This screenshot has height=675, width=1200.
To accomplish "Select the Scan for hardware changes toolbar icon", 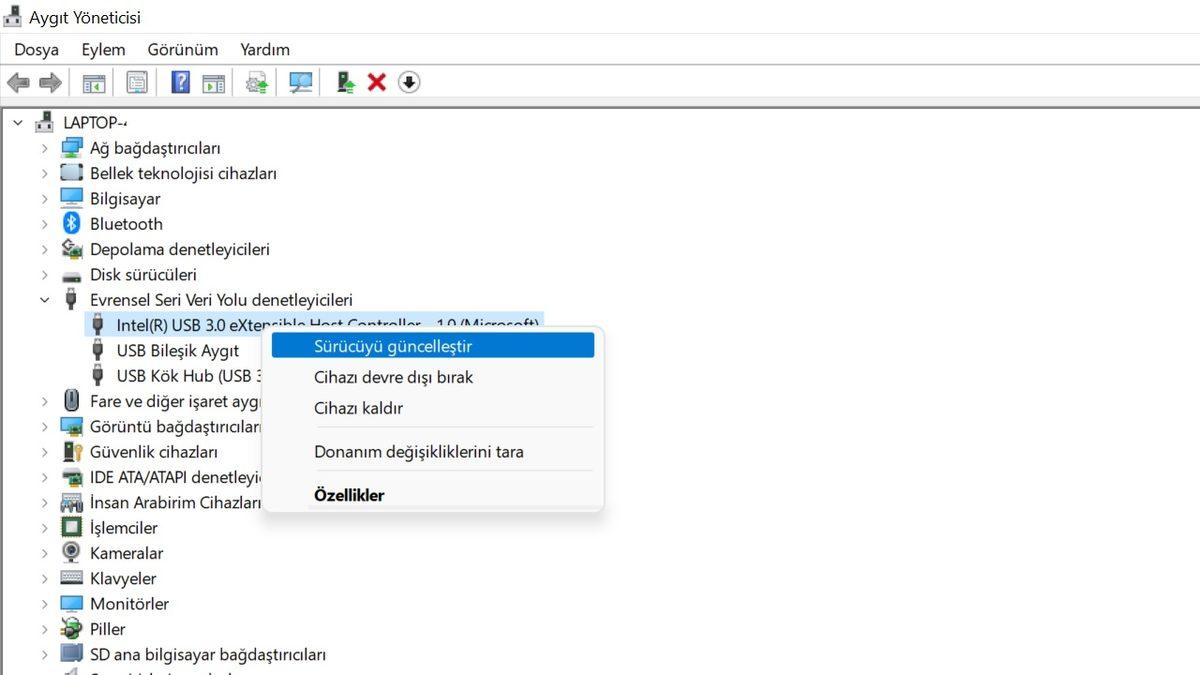I will tap(299, 82).
